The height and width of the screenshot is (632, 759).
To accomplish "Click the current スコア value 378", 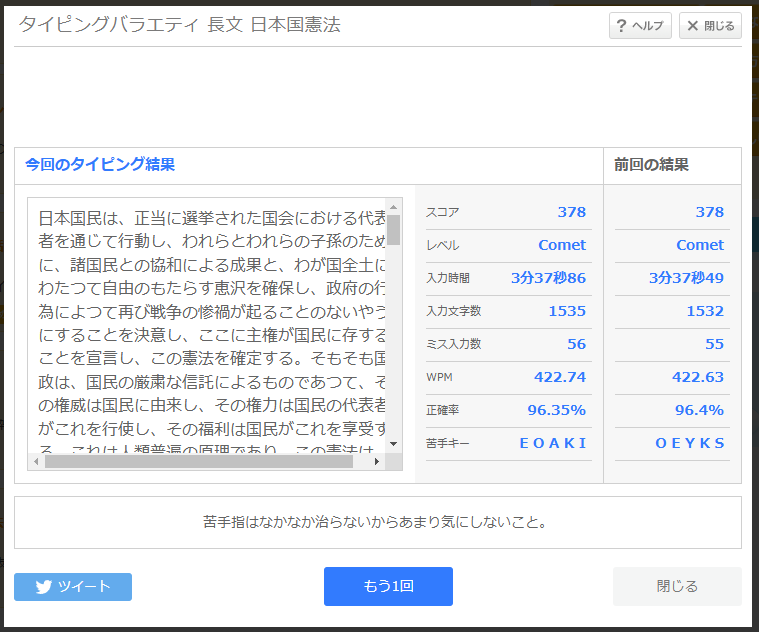I will pyautogui.click(x=571, y=212).
